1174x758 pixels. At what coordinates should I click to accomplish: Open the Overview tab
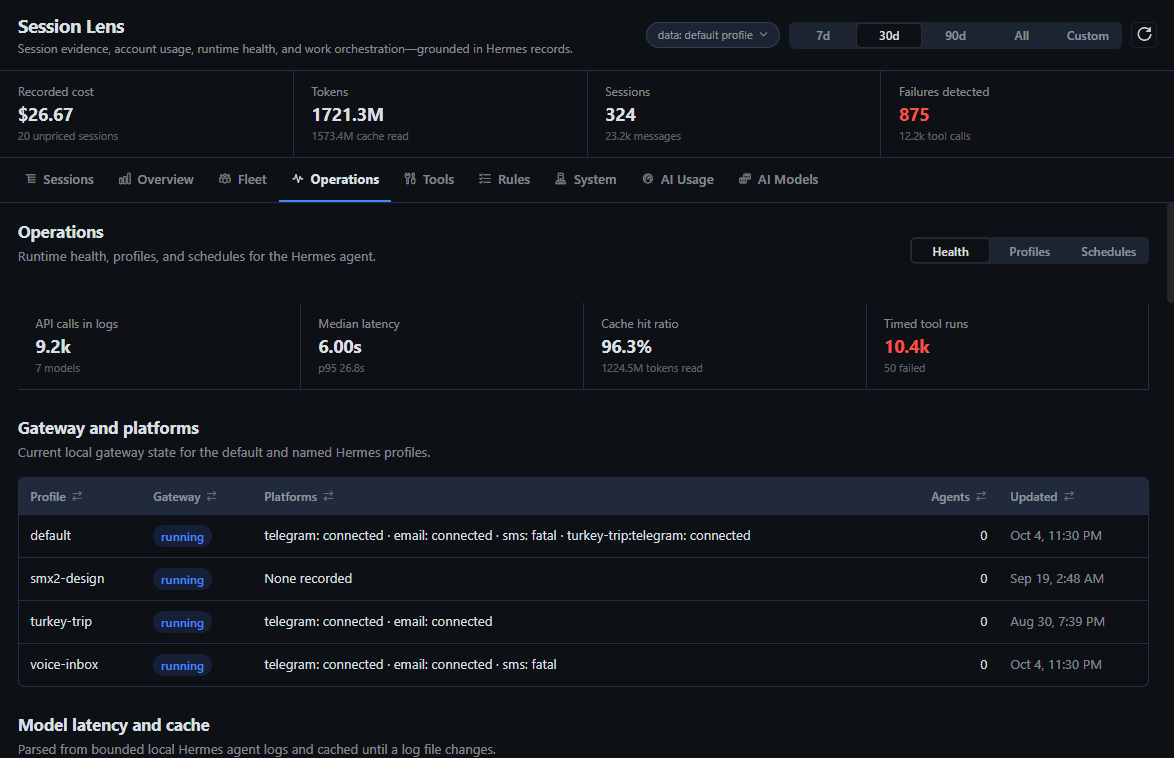click(x=156, y=179)
